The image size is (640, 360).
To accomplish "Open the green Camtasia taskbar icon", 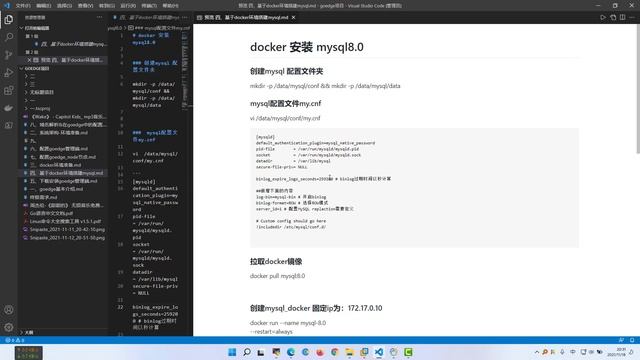I will coord(408,352).
